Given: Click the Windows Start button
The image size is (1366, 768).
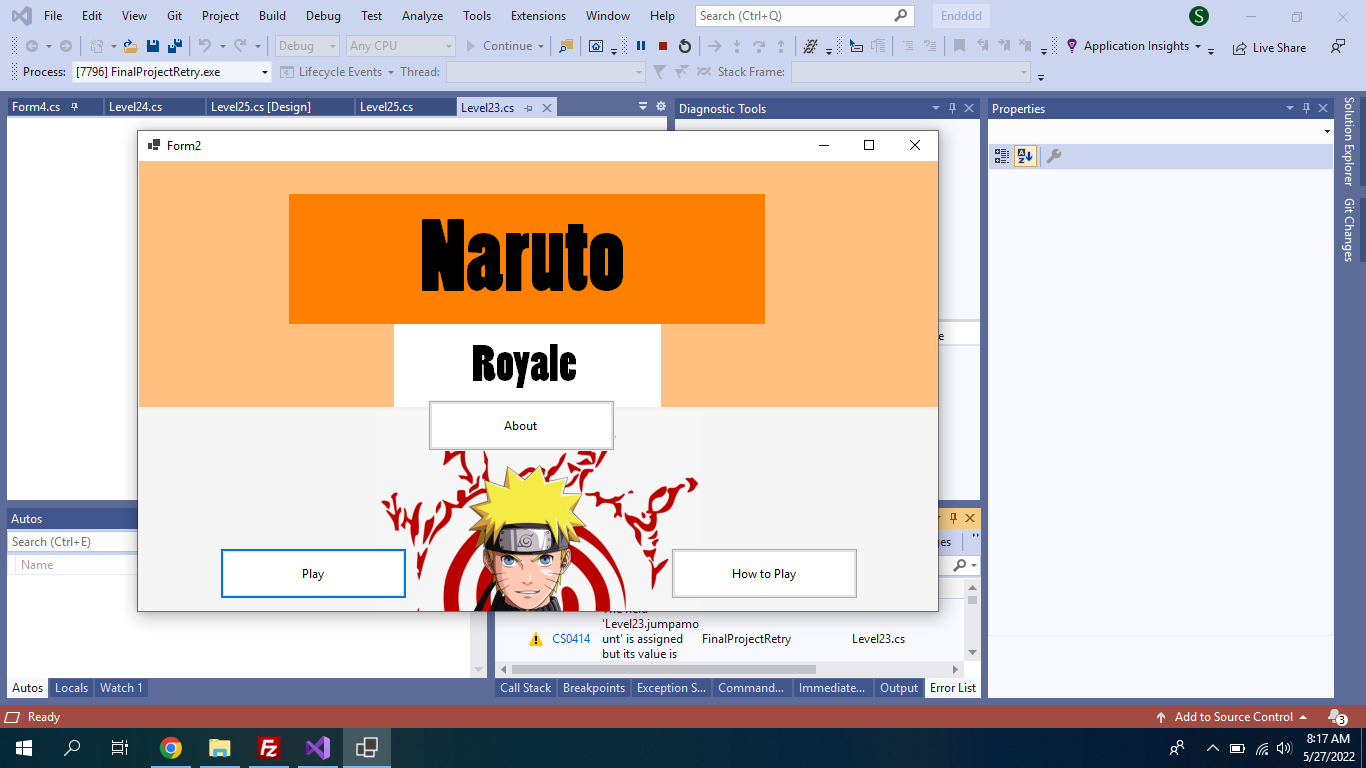Looking at the screenshot, I should (23, 747).
